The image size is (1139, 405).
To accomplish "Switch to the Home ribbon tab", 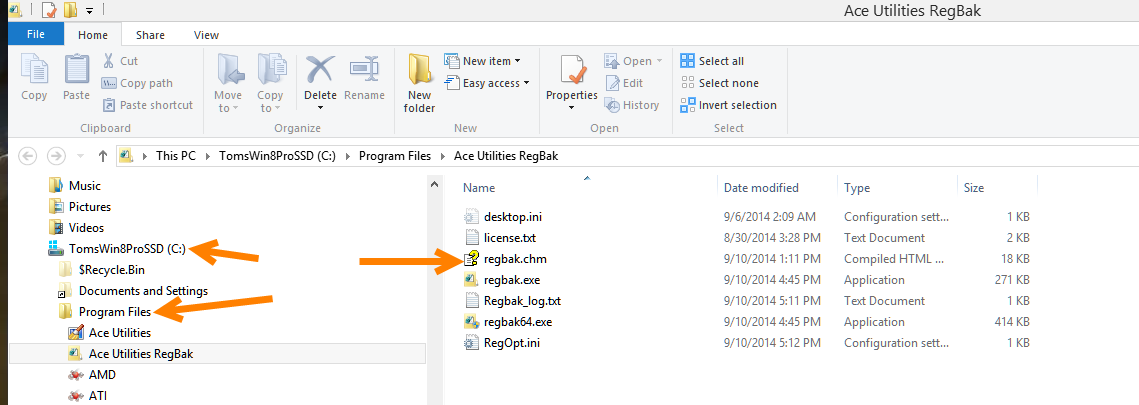I will (93, 34).
